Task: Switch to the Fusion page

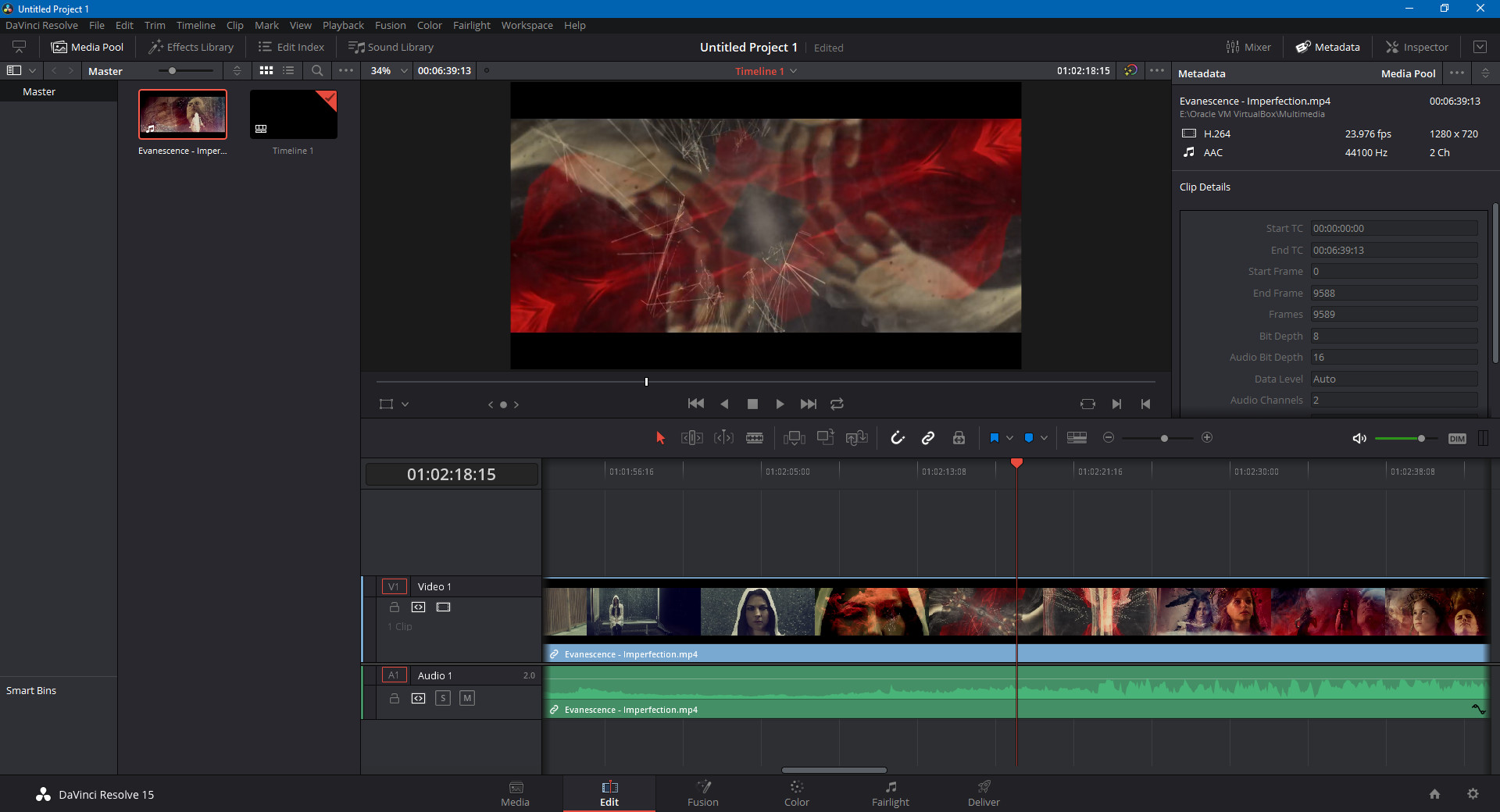Action: tap(703, 793)
